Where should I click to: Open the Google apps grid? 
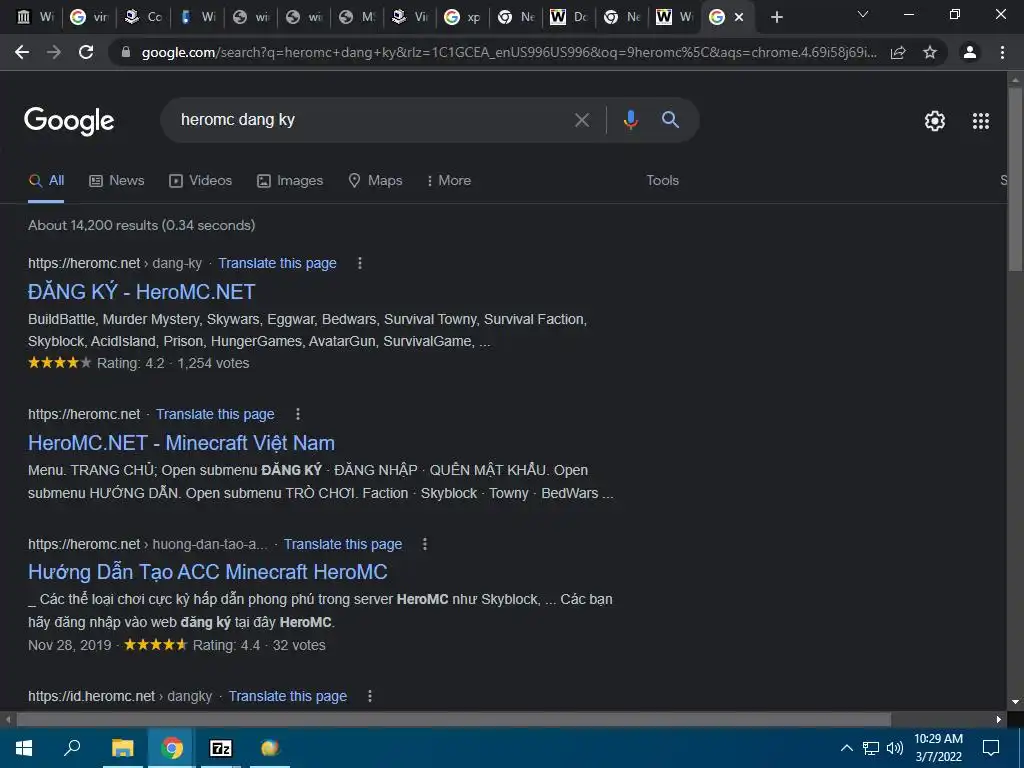point(981,121)
